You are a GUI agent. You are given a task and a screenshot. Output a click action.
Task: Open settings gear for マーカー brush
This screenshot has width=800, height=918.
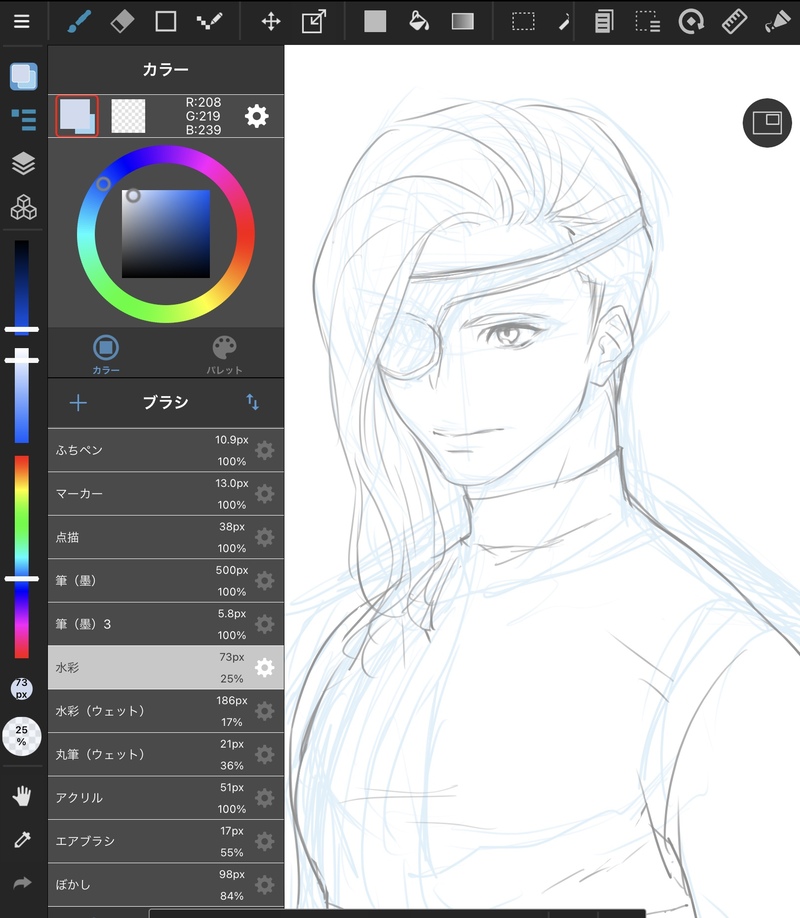265,494
